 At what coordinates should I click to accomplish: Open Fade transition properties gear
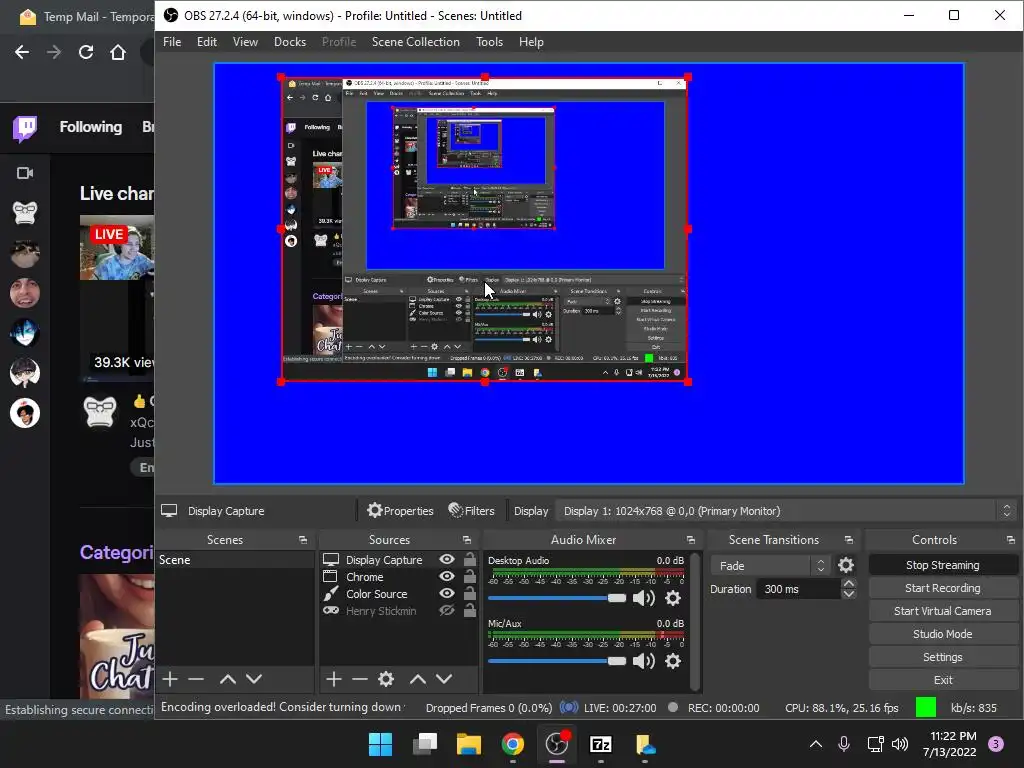click(x=846, y=565)
